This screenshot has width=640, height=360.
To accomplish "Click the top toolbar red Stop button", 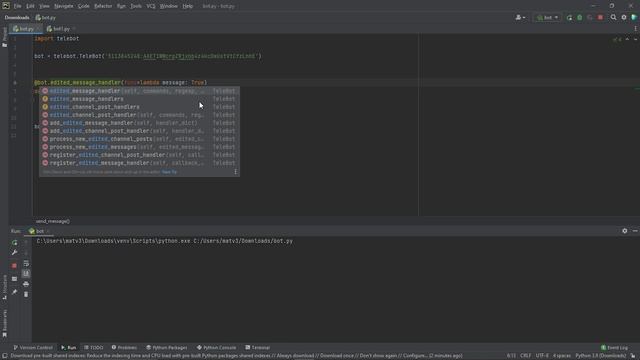I will (600, 18).
